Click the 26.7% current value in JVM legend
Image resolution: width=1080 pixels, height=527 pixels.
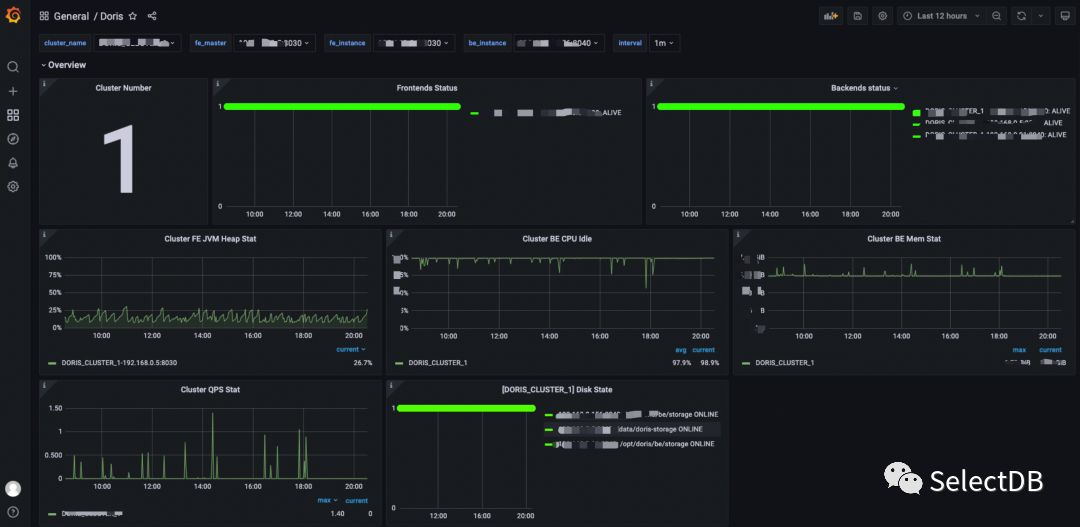coord(362,362)
